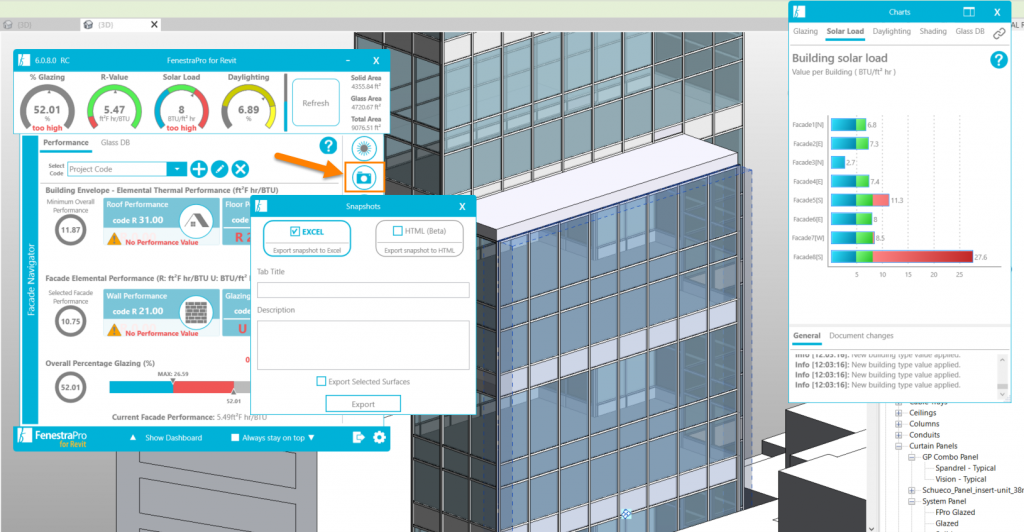Switch to the Glazing charts tab

tap(805, 31)
